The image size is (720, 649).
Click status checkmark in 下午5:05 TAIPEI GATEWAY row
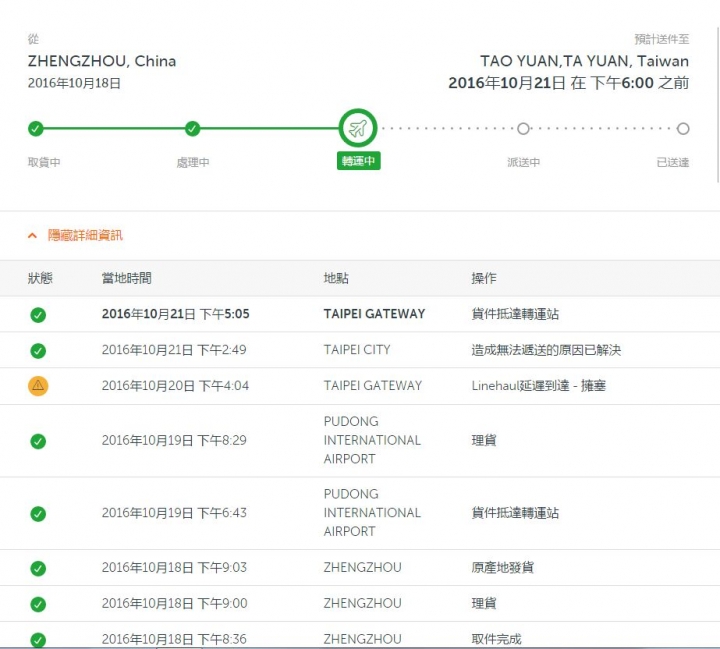click(x=38, y=315)
